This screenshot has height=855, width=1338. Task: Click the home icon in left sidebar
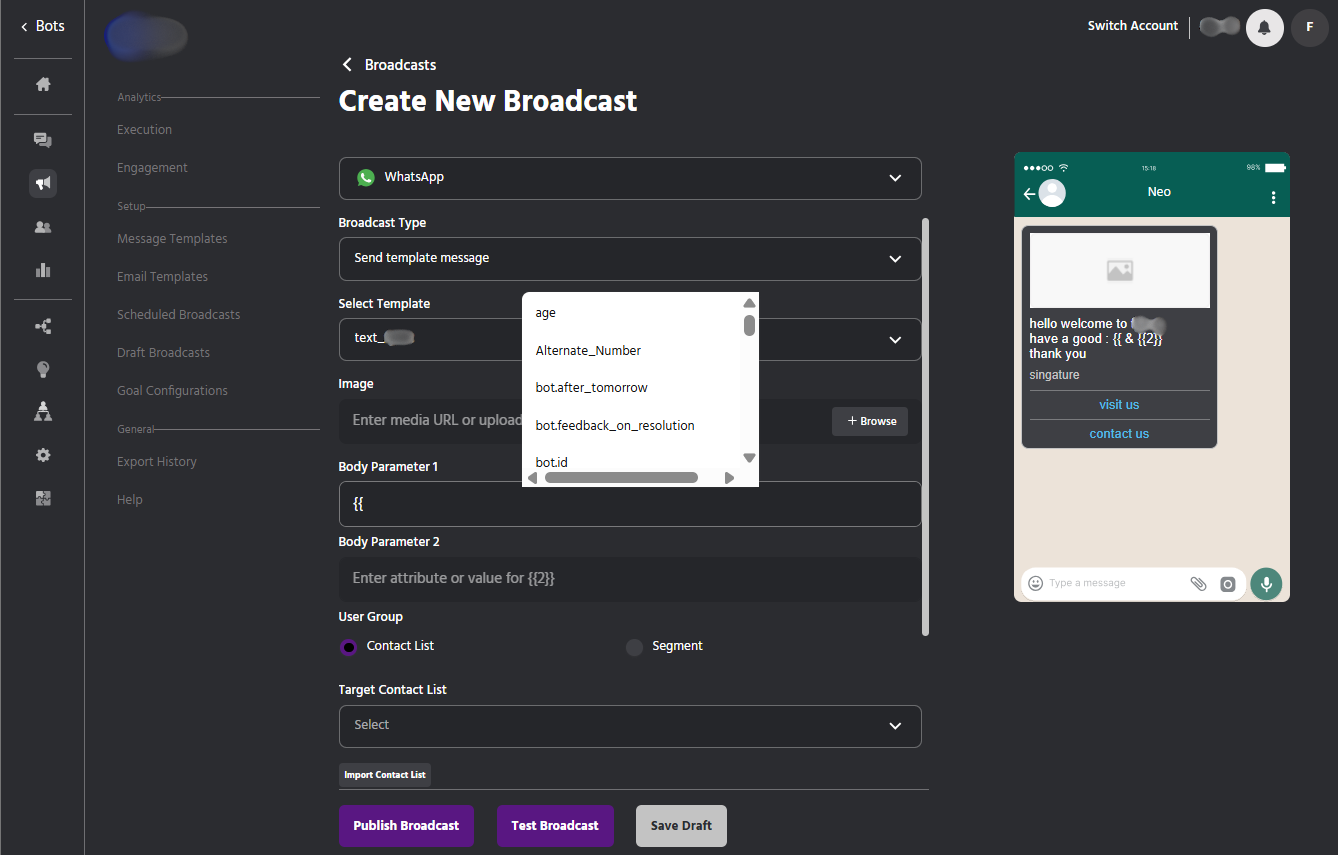[43, 85]
